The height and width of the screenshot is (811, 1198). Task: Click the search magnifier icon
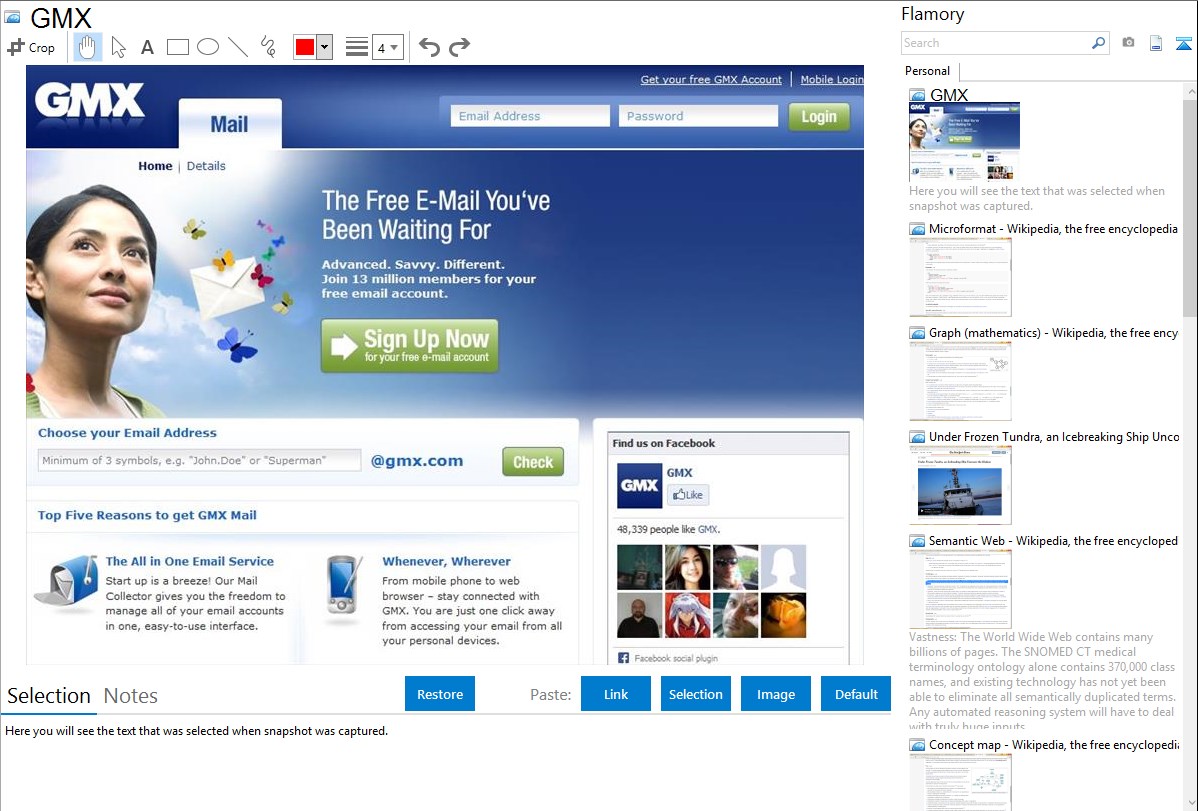(1098, 43)
